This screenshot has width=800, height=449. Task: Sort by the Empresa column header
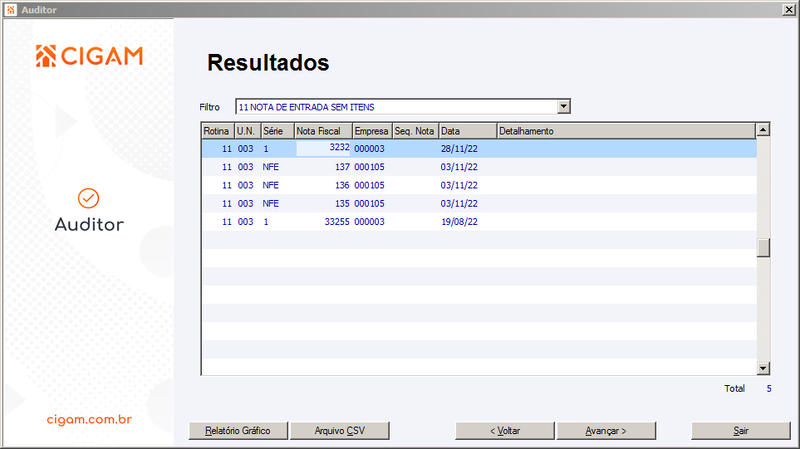pos(372,131)
